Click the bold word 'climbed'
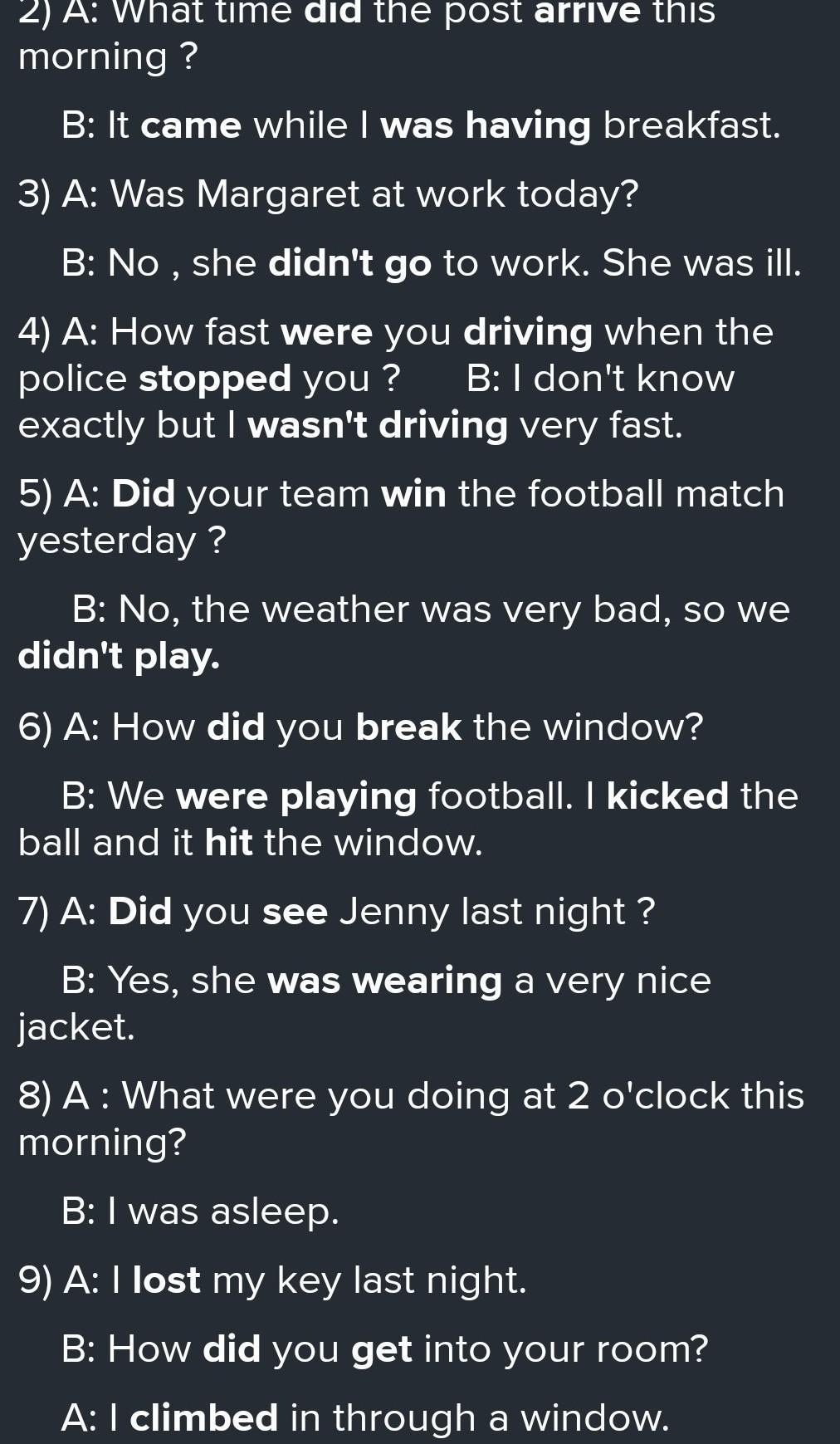840x1444 pixels. coord(204,1418)
